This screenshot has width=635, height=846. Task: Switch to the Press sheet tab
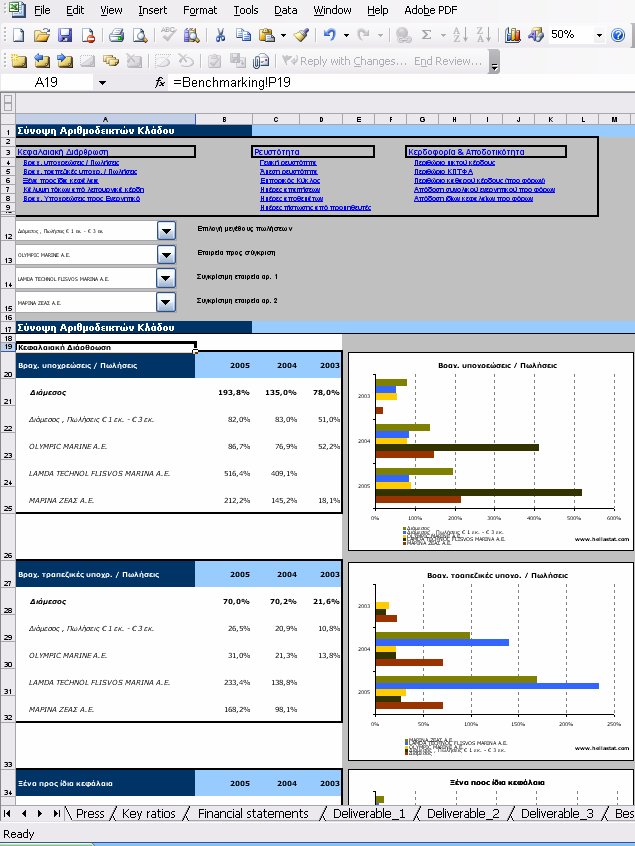[90, 814]
